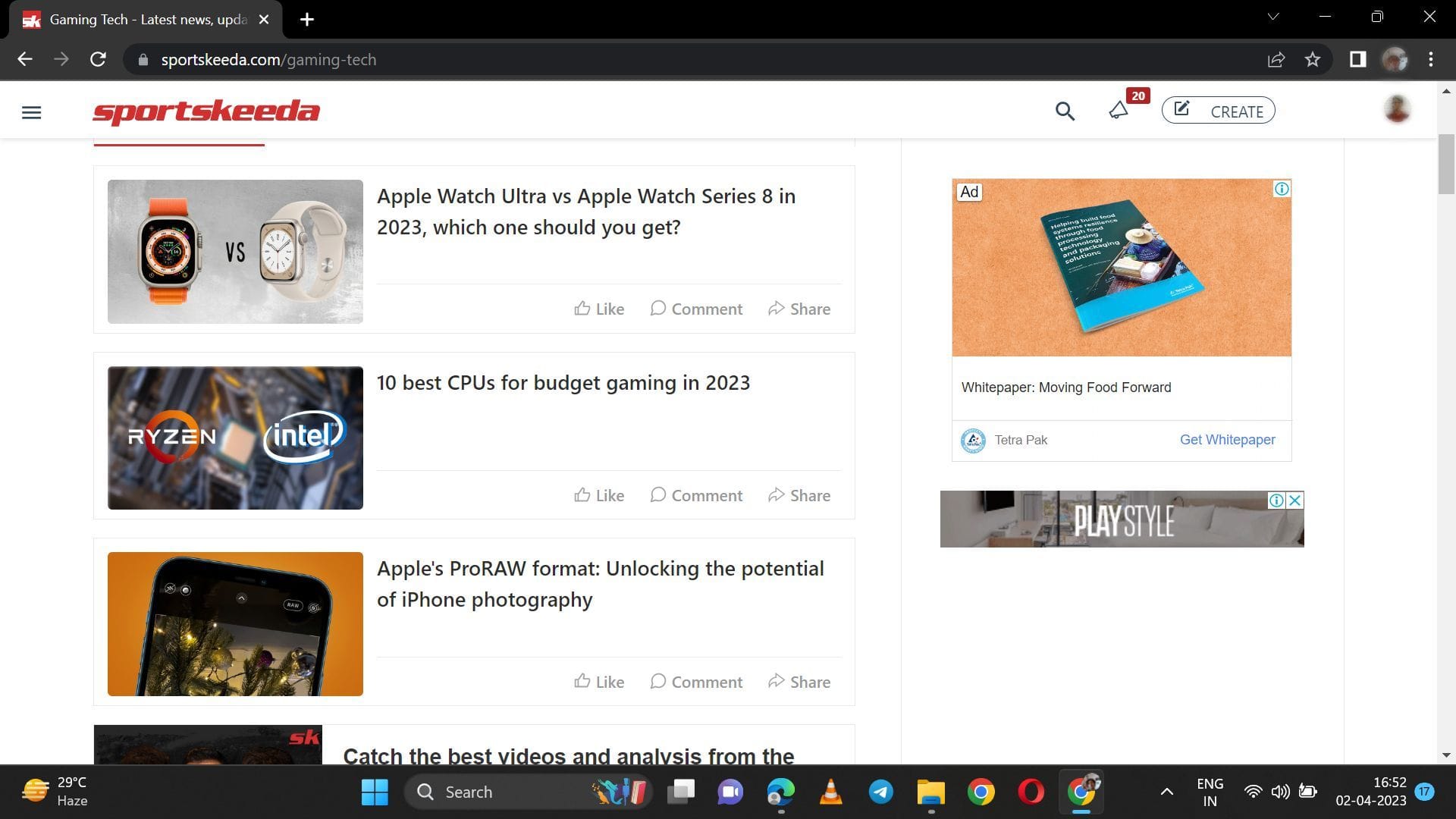The width and height of the screenshot is (1456, 819).
Task: Open the Get Whitepaper link
Action: pos(1227,440)
